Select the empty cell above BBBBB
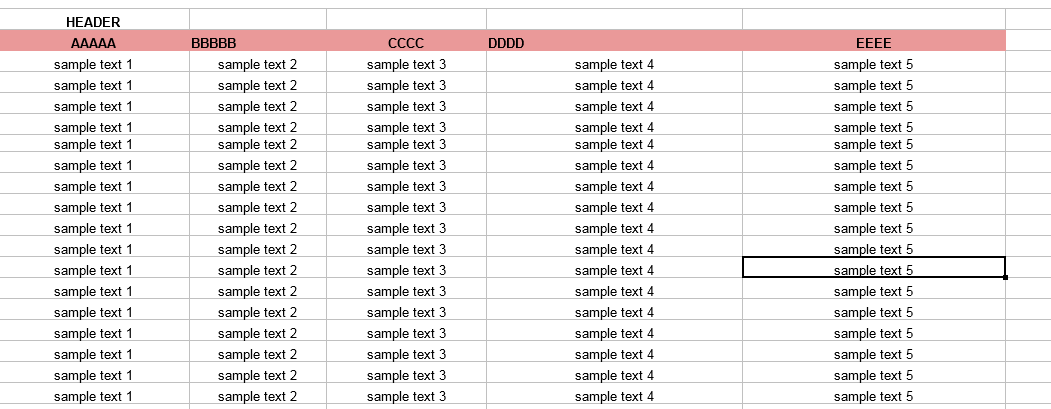The height and width of the screenshot is (409, 1051). [x=257, y=20]
